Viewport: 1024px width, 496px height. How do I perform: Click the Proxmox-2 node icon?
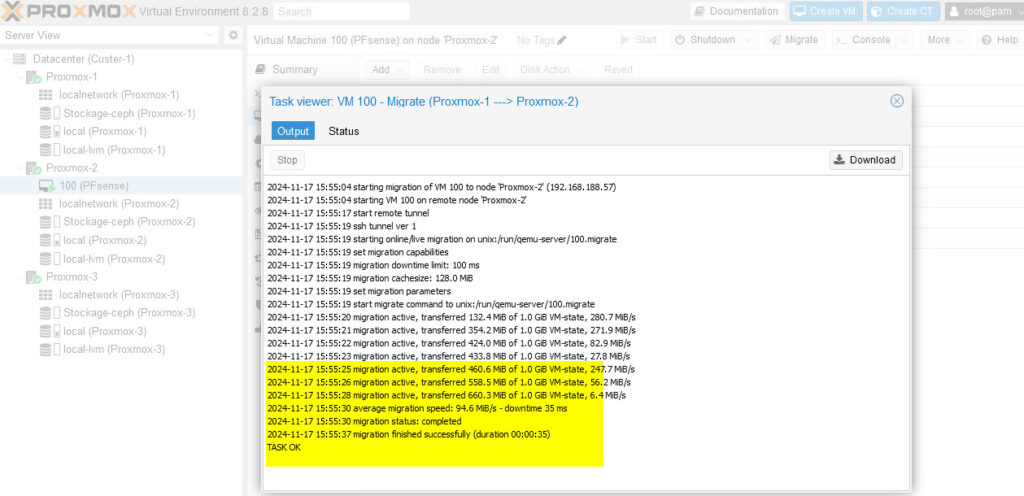click(33, 168)
